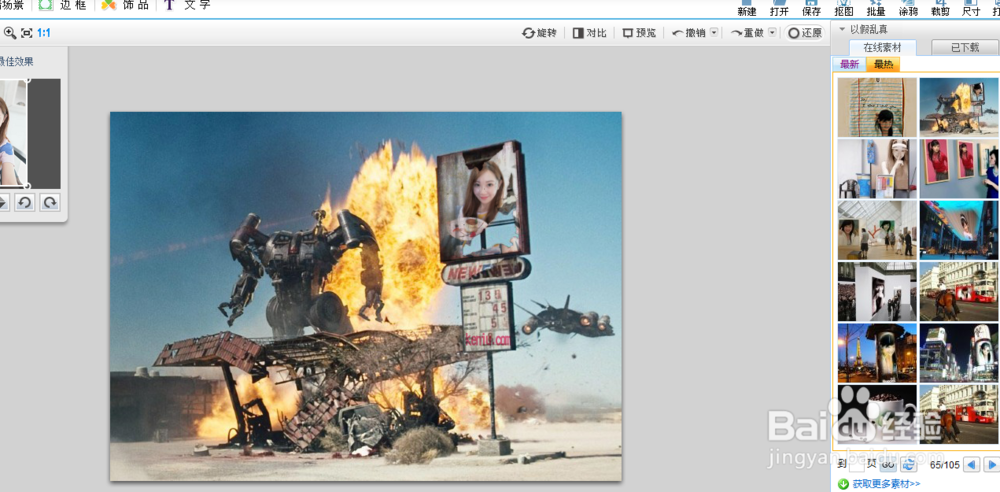The width and height of the screenshot is (1000, 492).
Task: Open the 饰品 (accessories) tab
Action: click(x=125, y=5)
